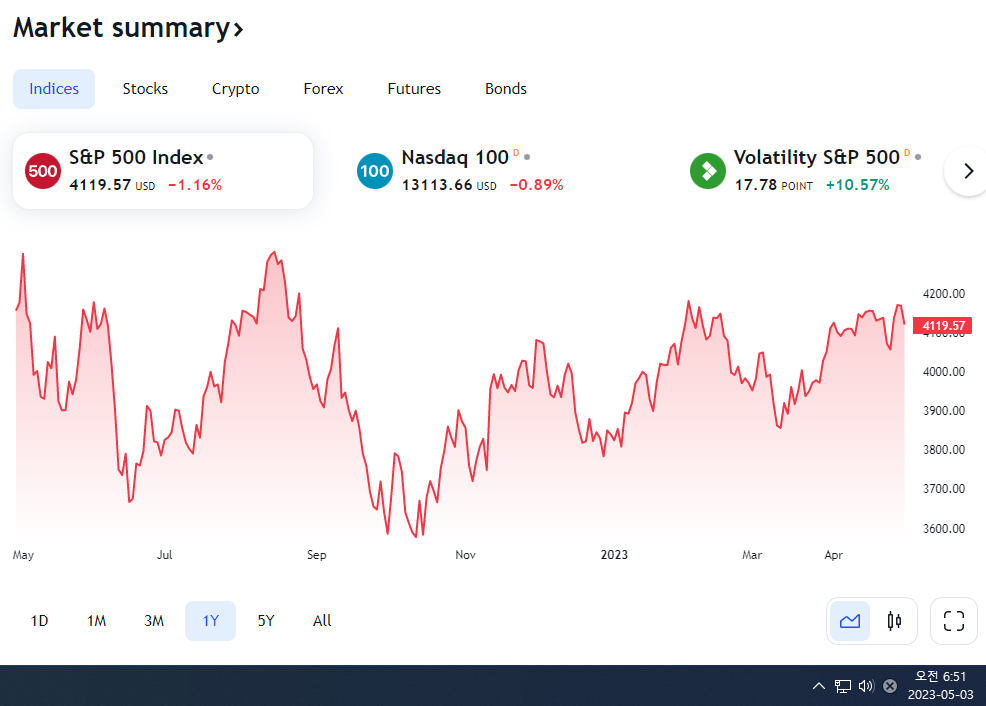Viewport: 986px width, 706px height.
Task: Open taskbar clock showing 6:51
Action: [x=940, y=685]
